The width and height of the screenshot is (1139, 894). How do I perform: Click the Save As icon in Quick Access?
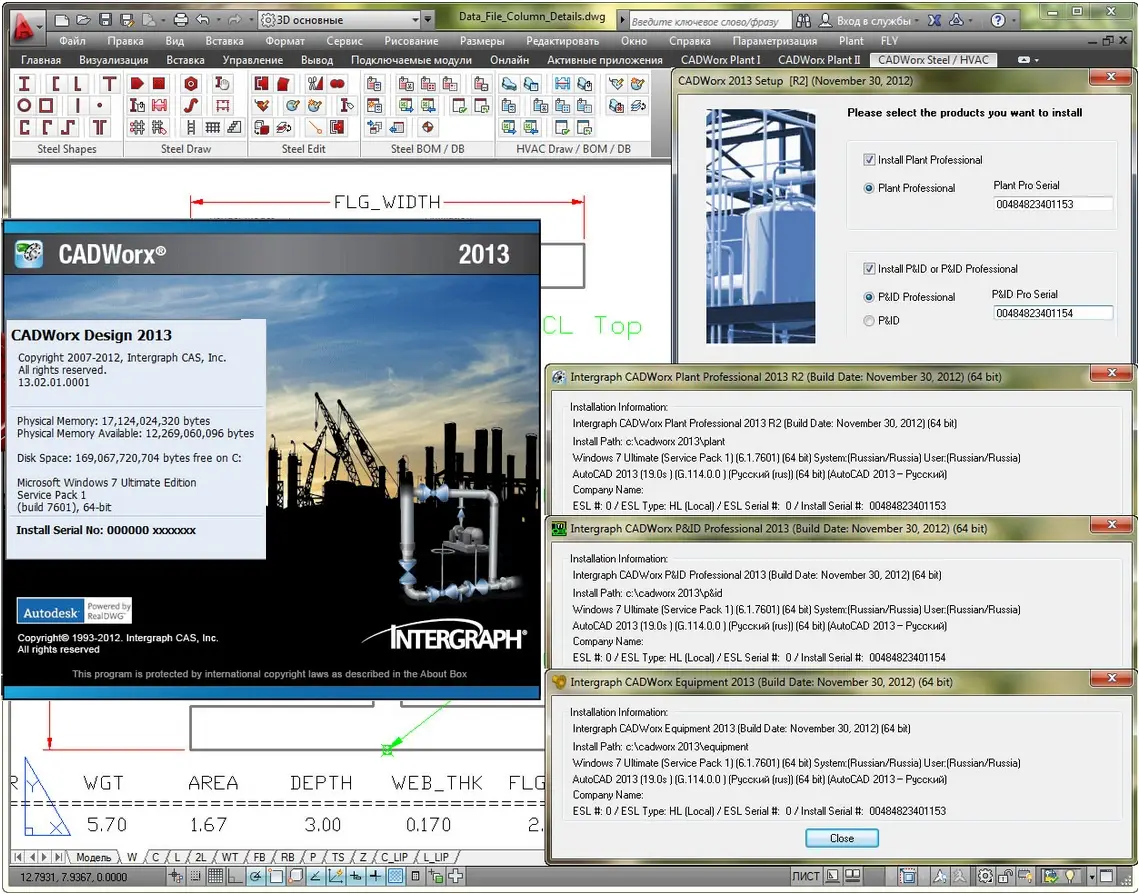point(127,20)
